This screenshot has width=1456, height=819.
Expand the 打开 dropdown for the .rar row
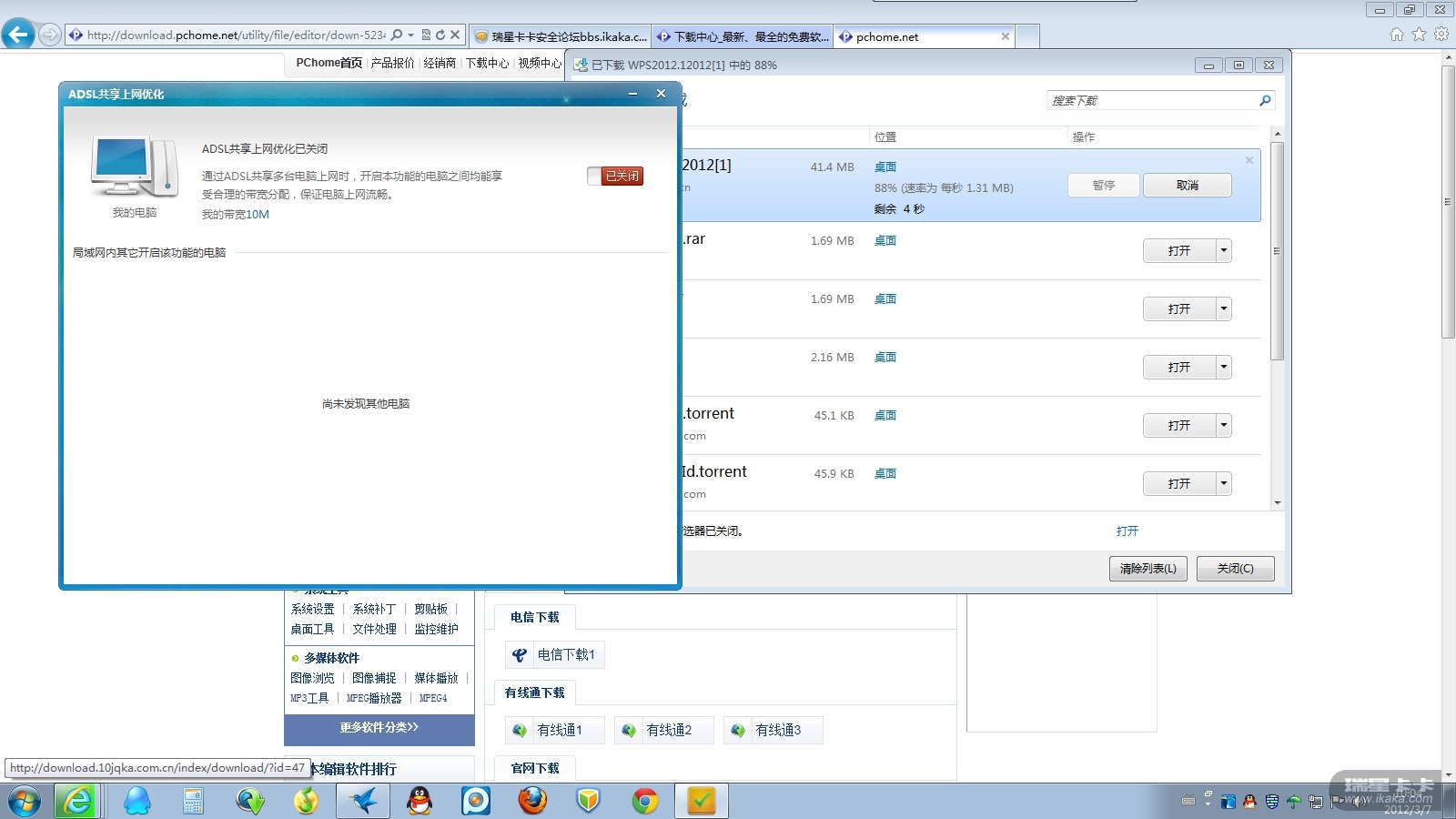click(x=1224, y=250)
